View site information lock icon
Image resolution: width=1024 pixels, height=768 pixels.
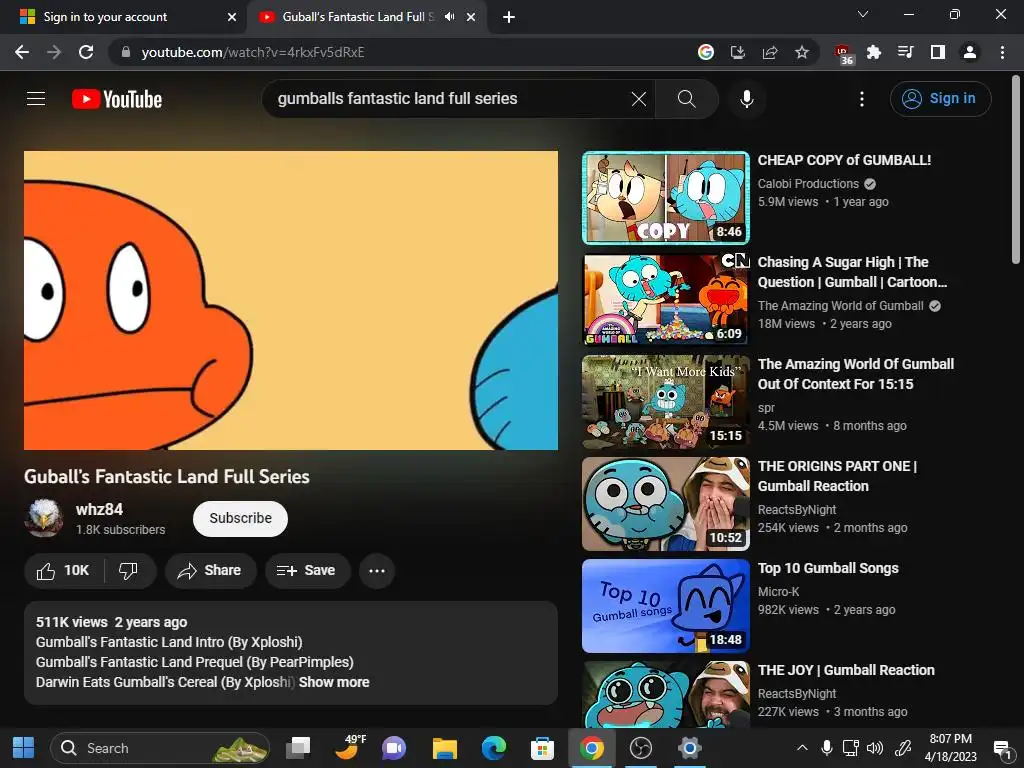tap(126, 52)
